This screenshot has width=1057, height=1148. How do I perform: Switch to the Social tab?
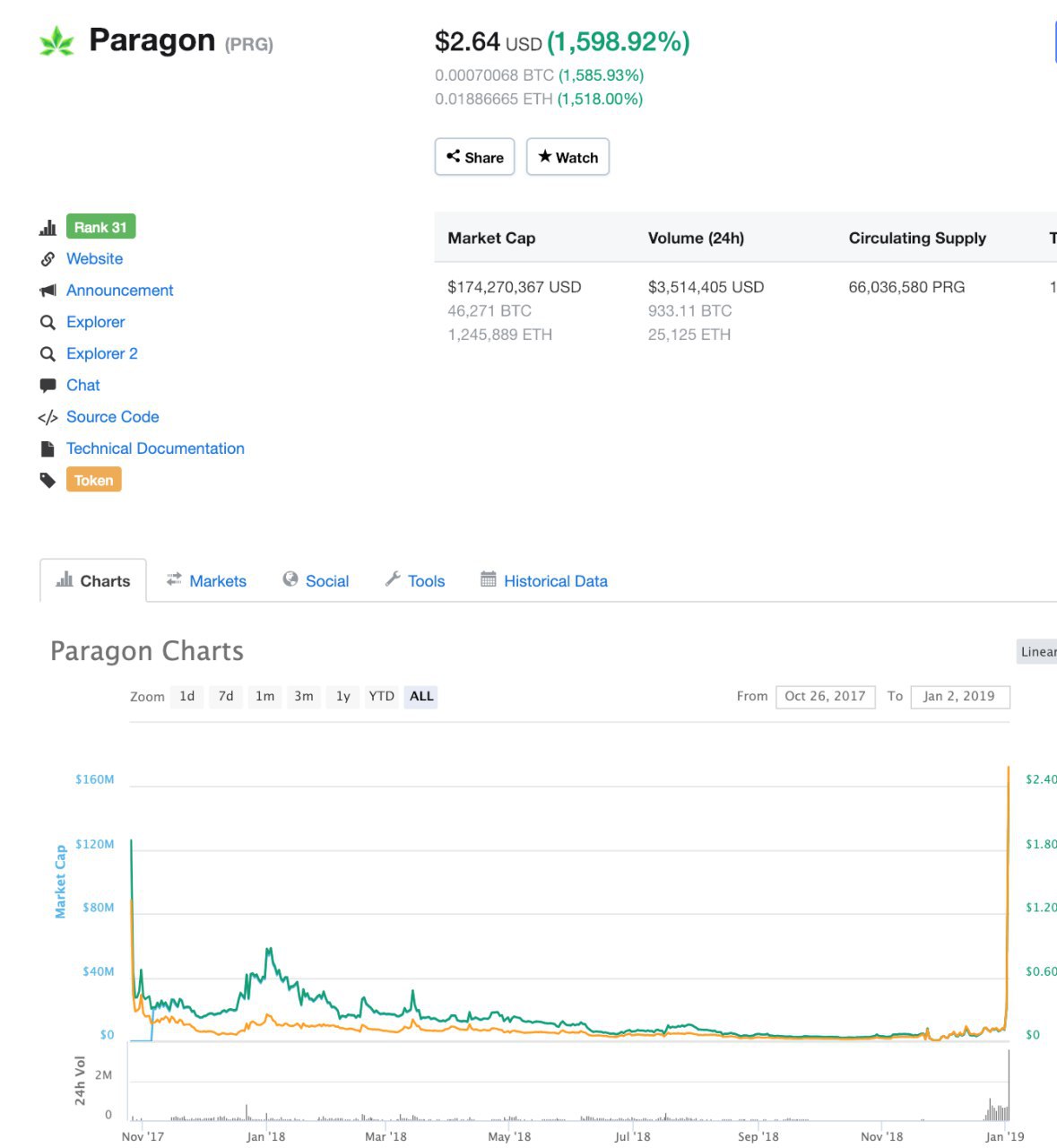coord(316,581)
